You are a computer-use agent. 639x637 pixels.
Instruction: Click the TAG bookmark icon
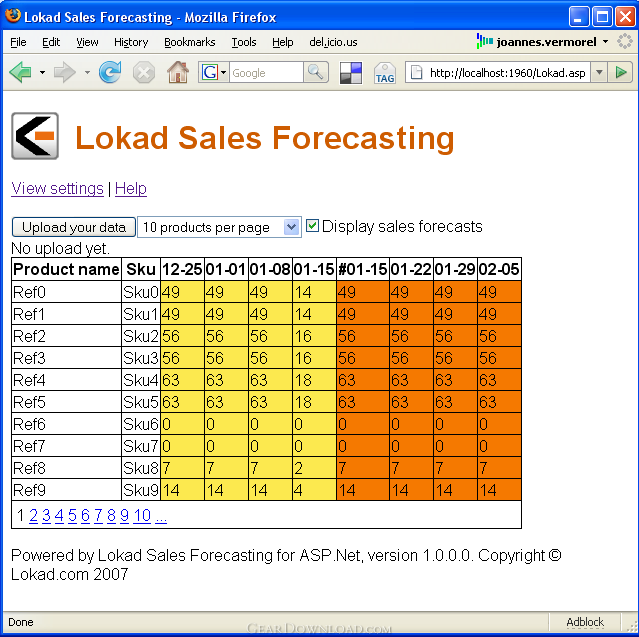click(385, 73)
